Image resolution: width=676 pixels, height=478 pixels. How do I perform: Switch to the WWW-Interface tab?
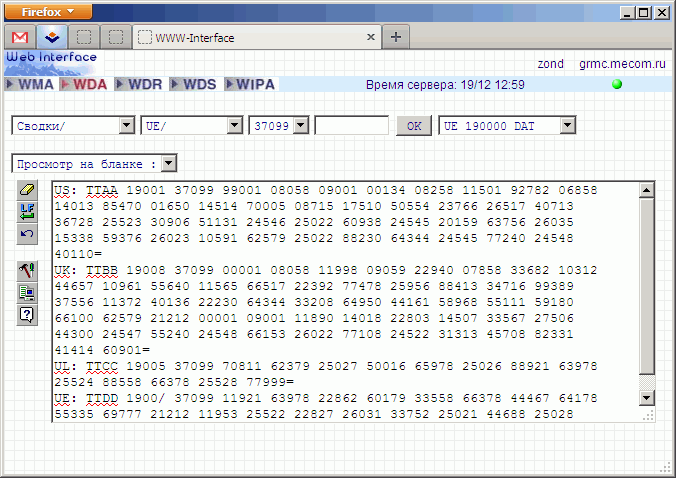(x=257, y=37)
